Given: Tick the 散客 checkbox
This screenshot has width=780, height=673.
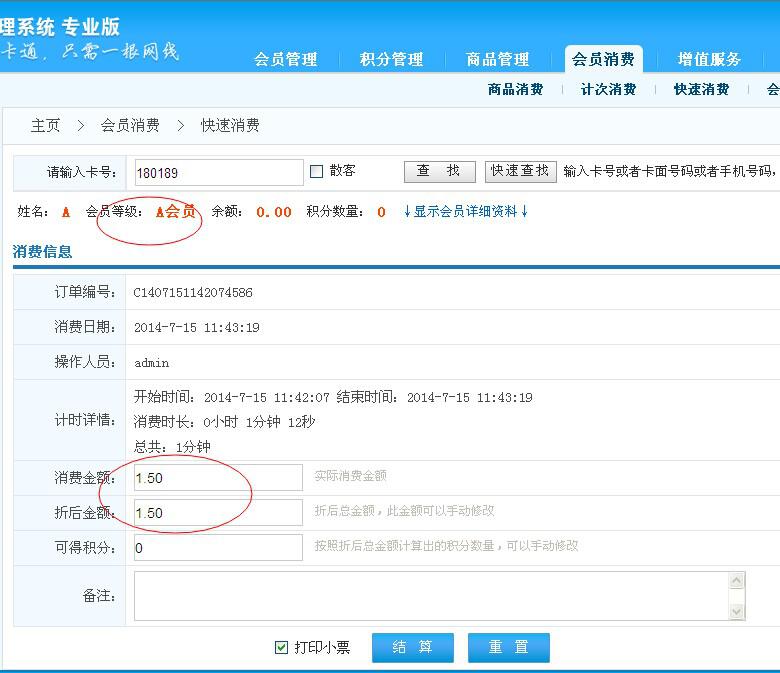Looking at the screenshot, I should click(316, 171).
